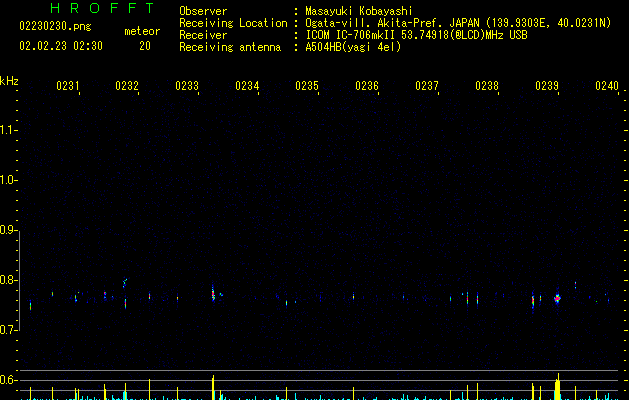629x400 pixels.
Task: Click the 0.9 frequency axis label
Action: pos(8,230)
